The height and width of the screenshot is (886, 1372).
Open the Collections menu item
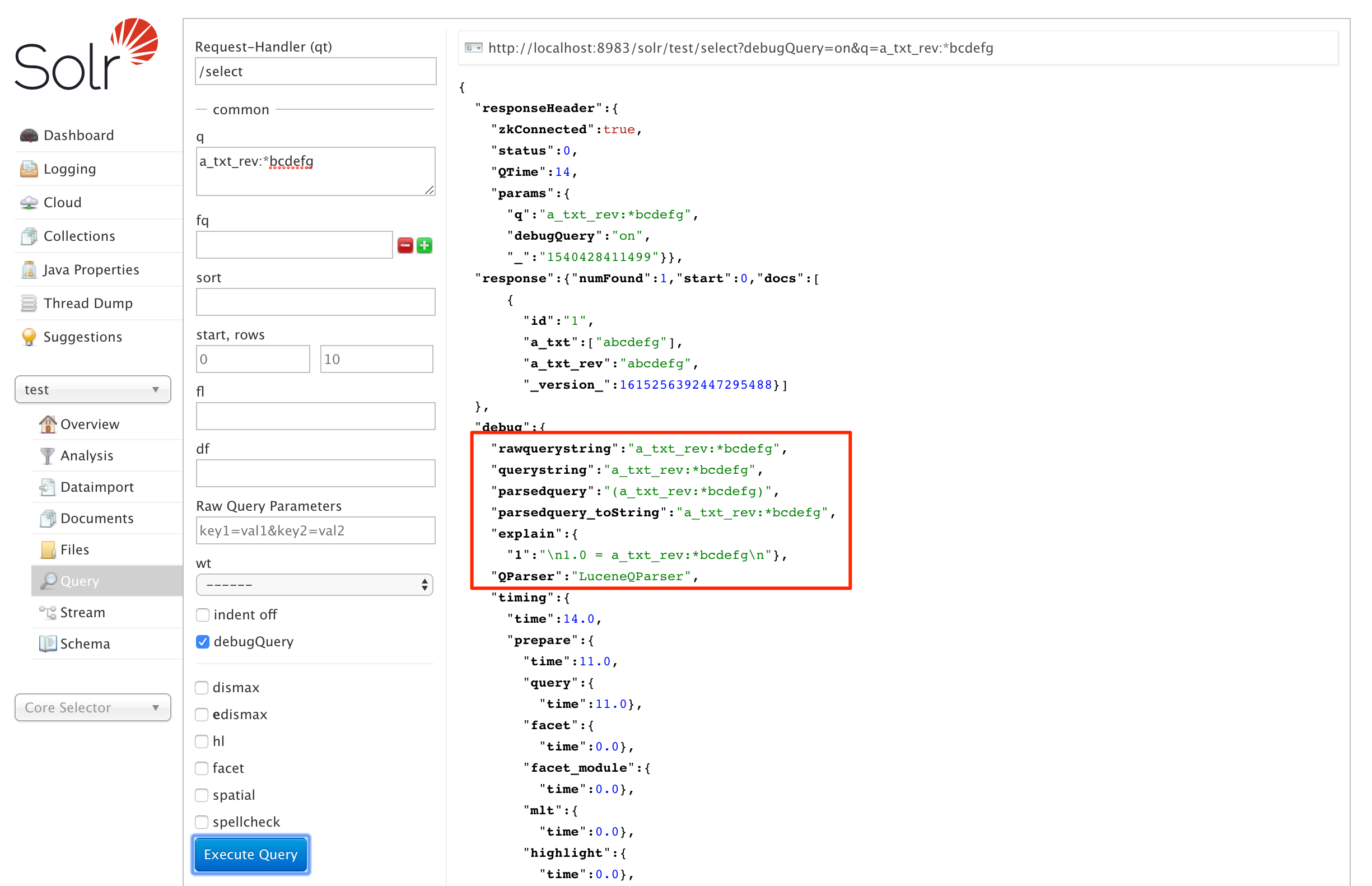pyautogui.click(x=80, y=236)
